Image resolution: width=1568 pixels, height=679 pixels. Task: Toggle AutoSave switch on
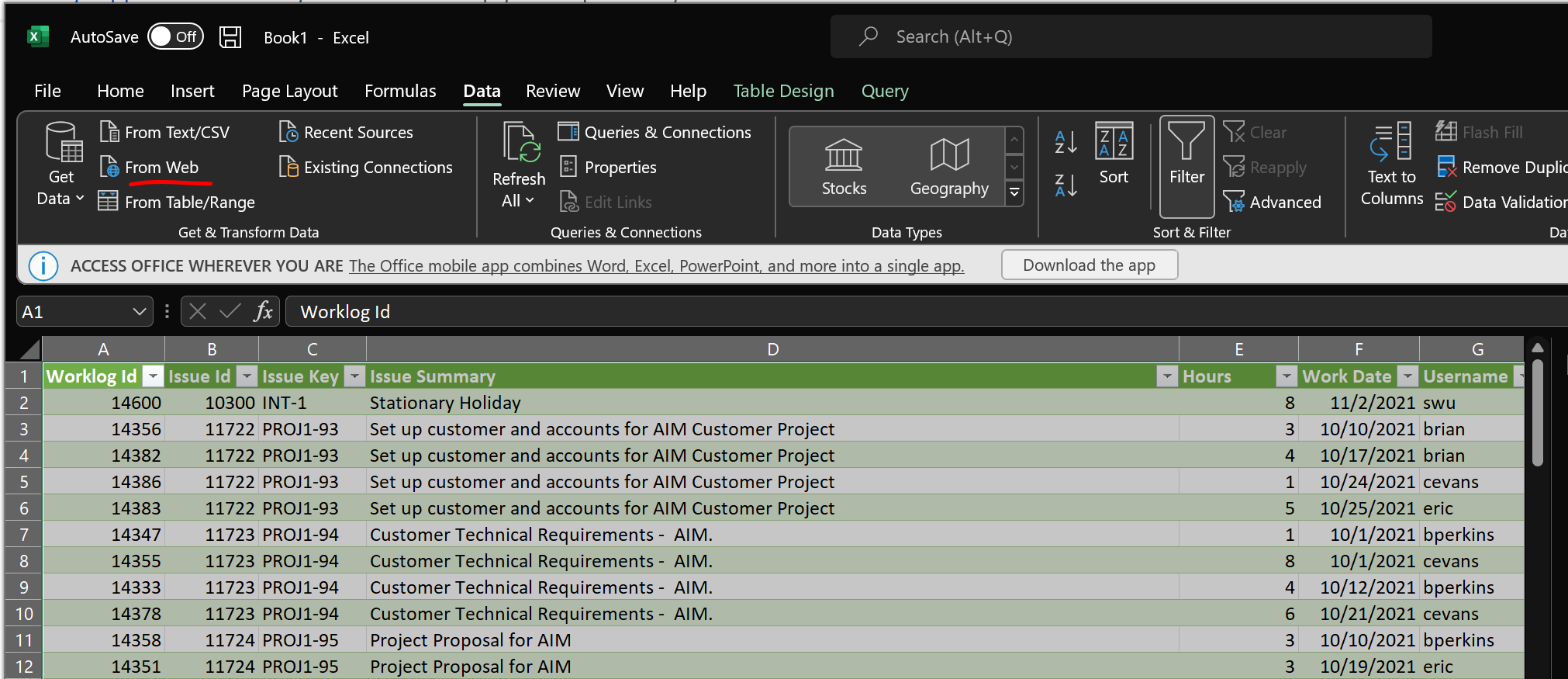point(175,36)
